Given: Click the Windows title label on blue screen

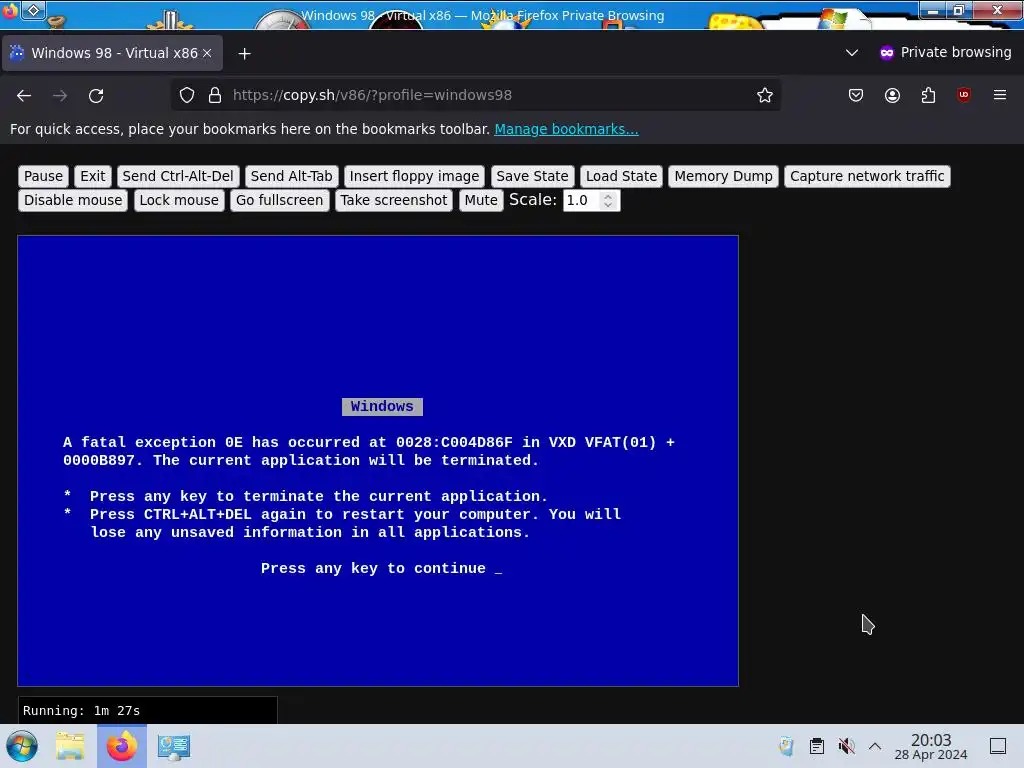Looking at the screenshot, I should pos(382,406).
